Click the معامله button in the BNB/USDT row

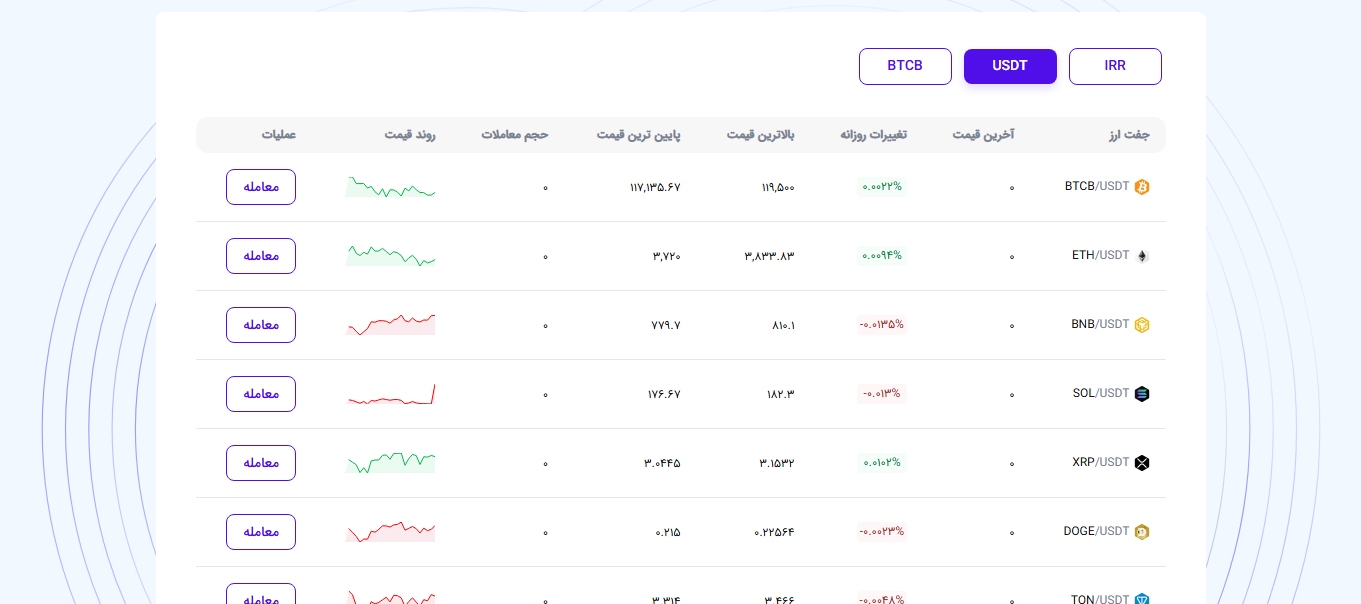click(261, 325)
